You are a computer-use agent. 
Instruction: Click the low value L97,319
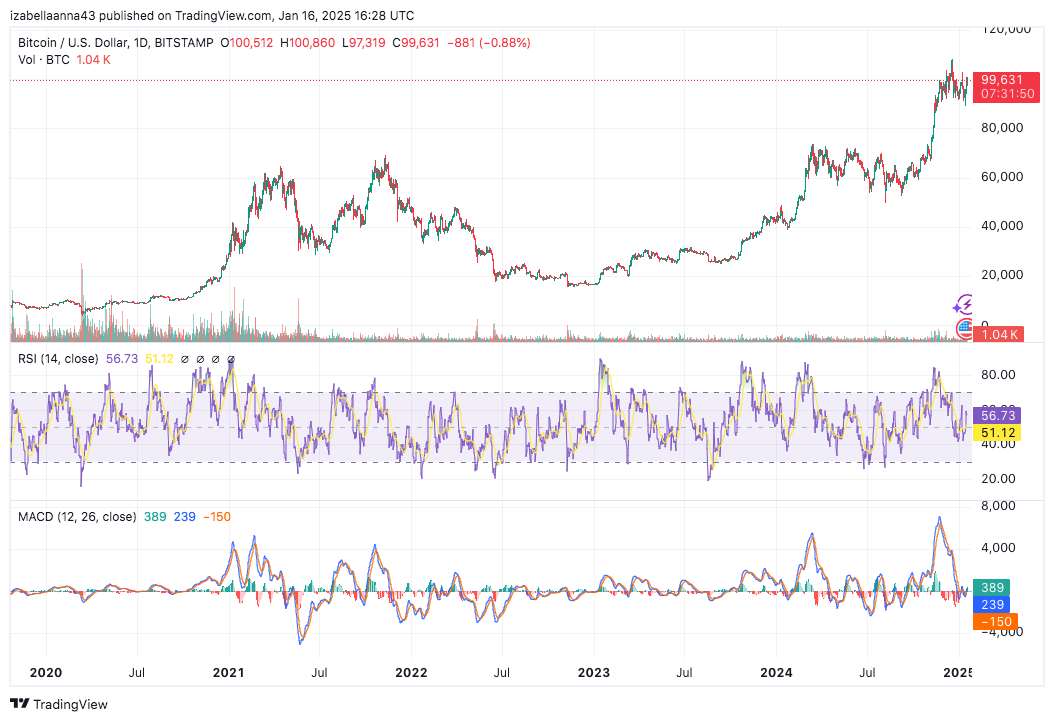(x=364, y=43)
